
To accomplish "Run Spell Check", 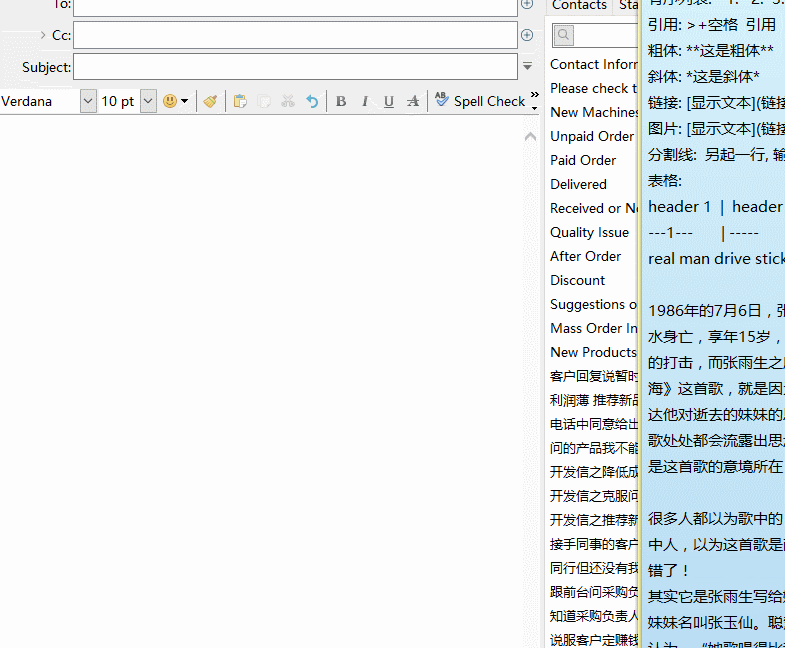I will 480,101.
